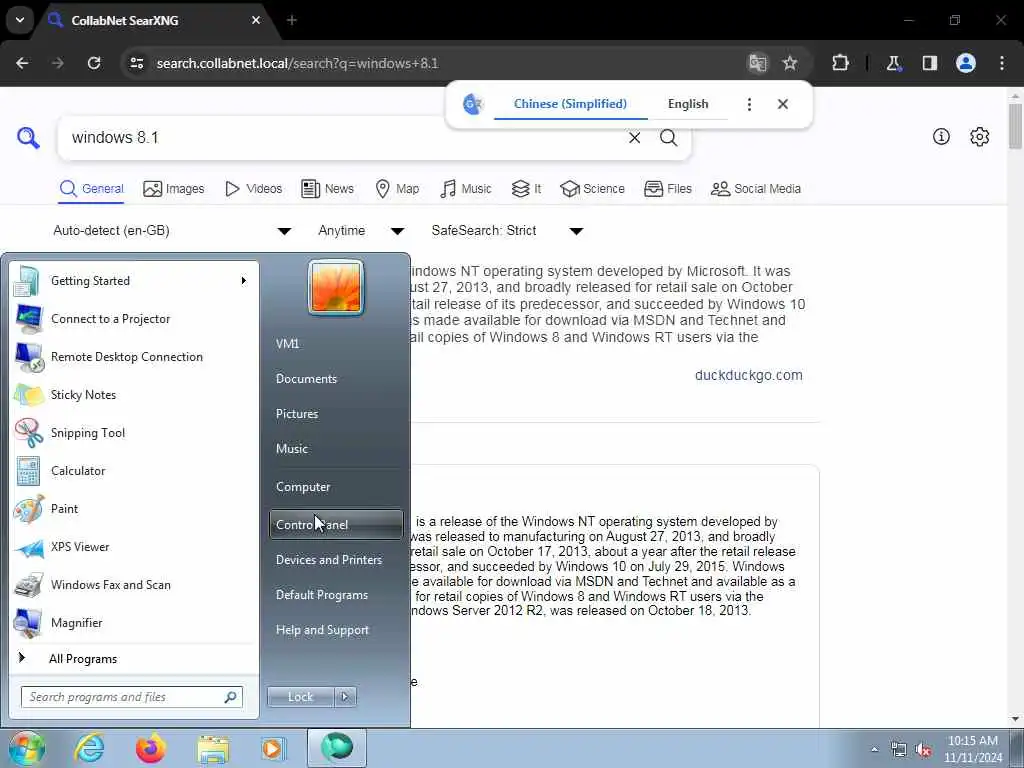Viewport: 1024px width, 768px height.
Task: Open Windows Fax and Scan
Action: pyautogui.click(x=133, y=584)
